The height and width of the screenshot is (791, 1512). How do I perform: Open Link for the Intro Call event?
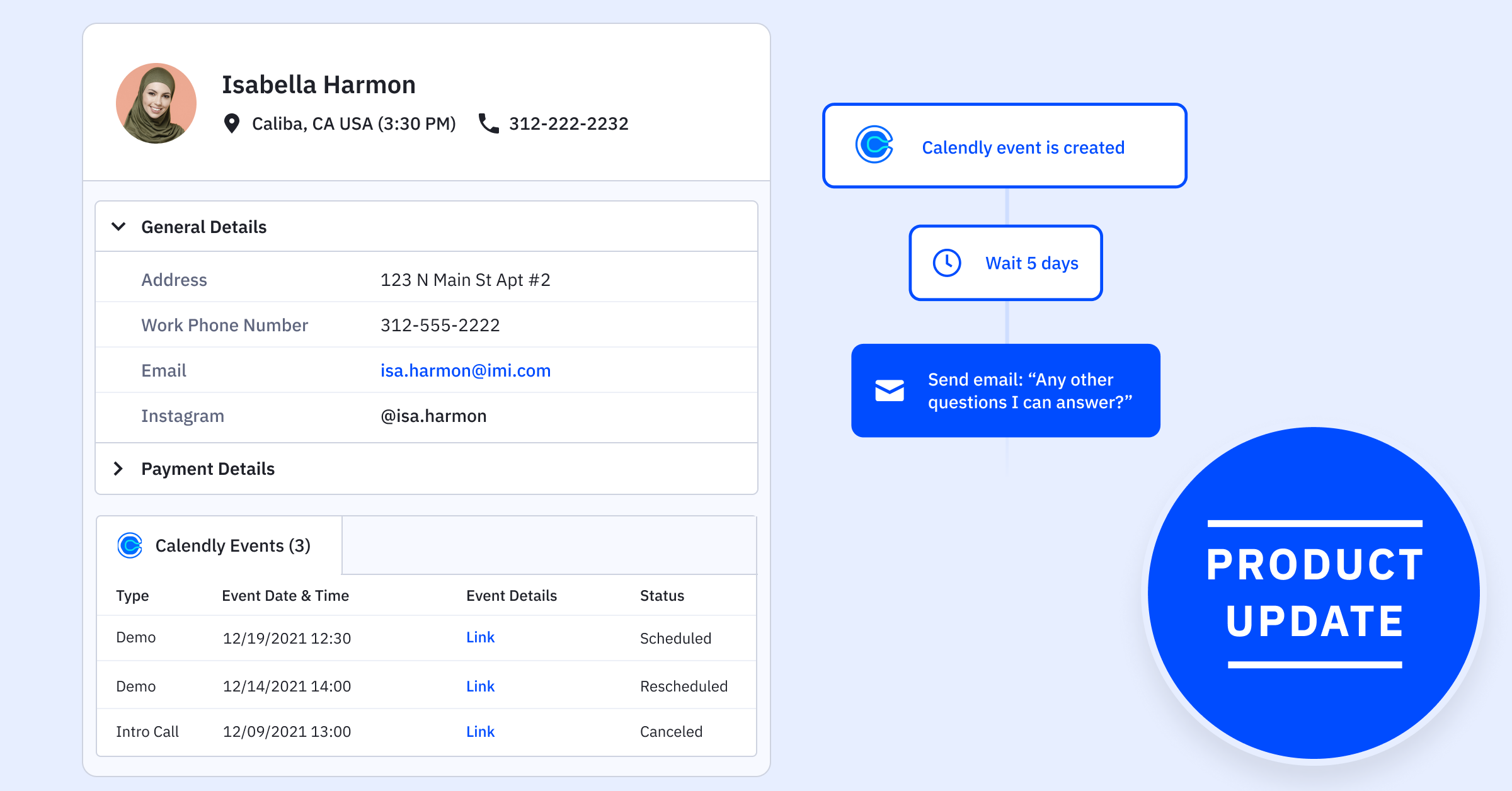(x=480, y=732)
